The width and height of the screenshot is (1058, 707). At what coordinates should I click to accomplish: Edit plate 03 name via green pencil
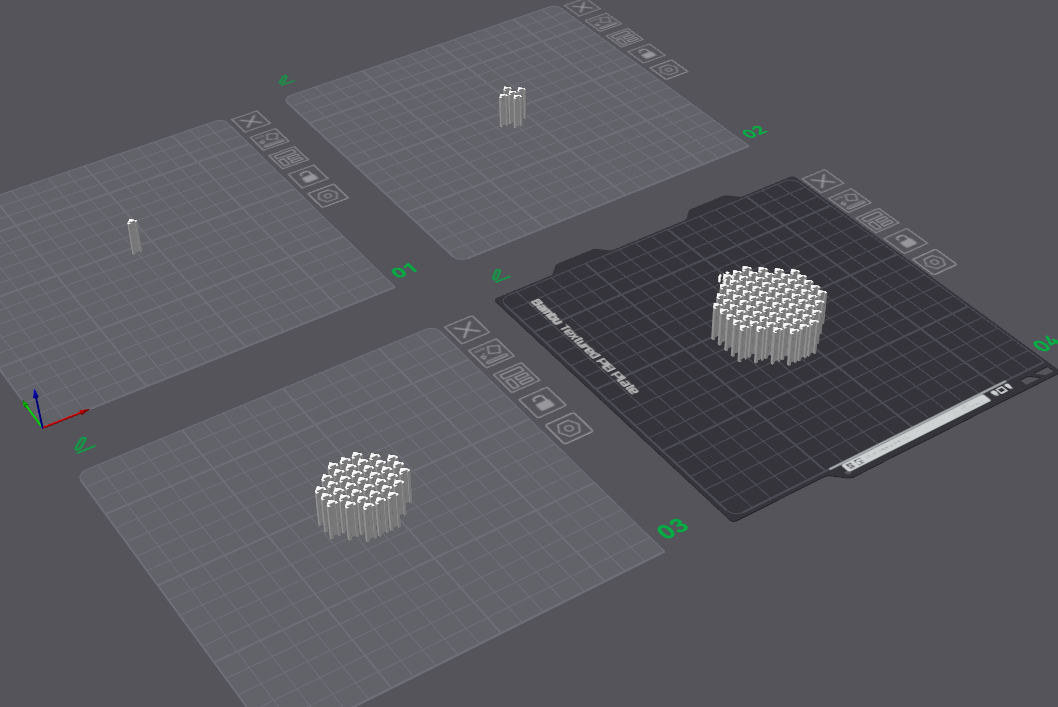click(84, 445)
